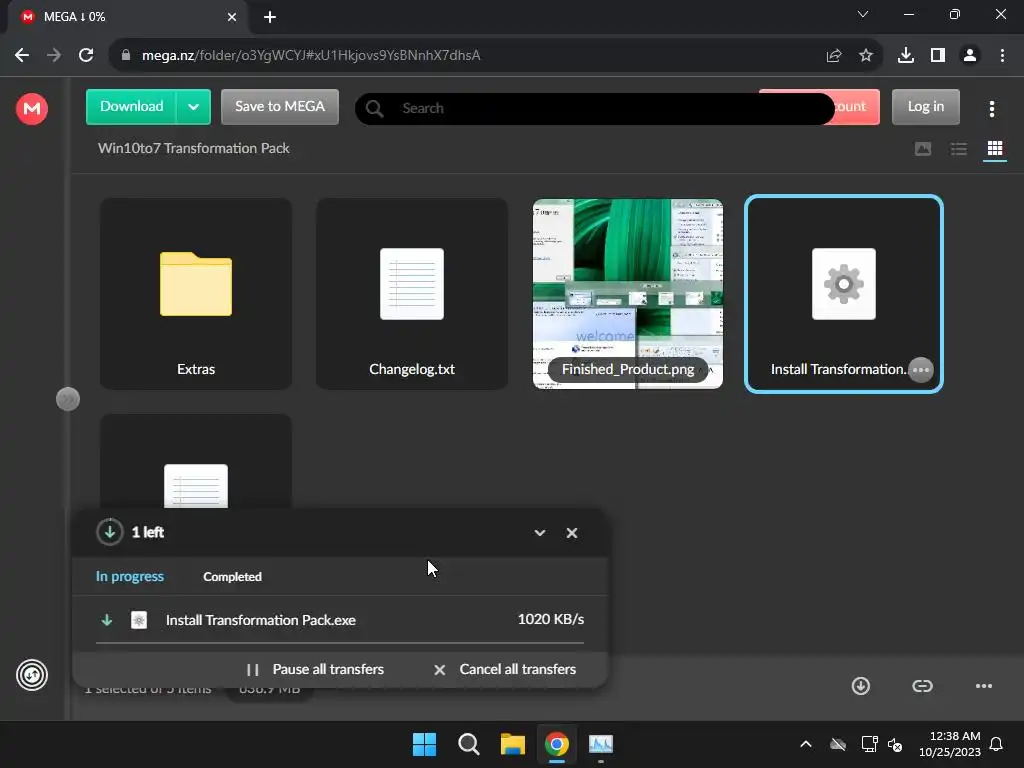Switch to In progress tab
This screenshot has height=768, width=1024.
point(130,577)
